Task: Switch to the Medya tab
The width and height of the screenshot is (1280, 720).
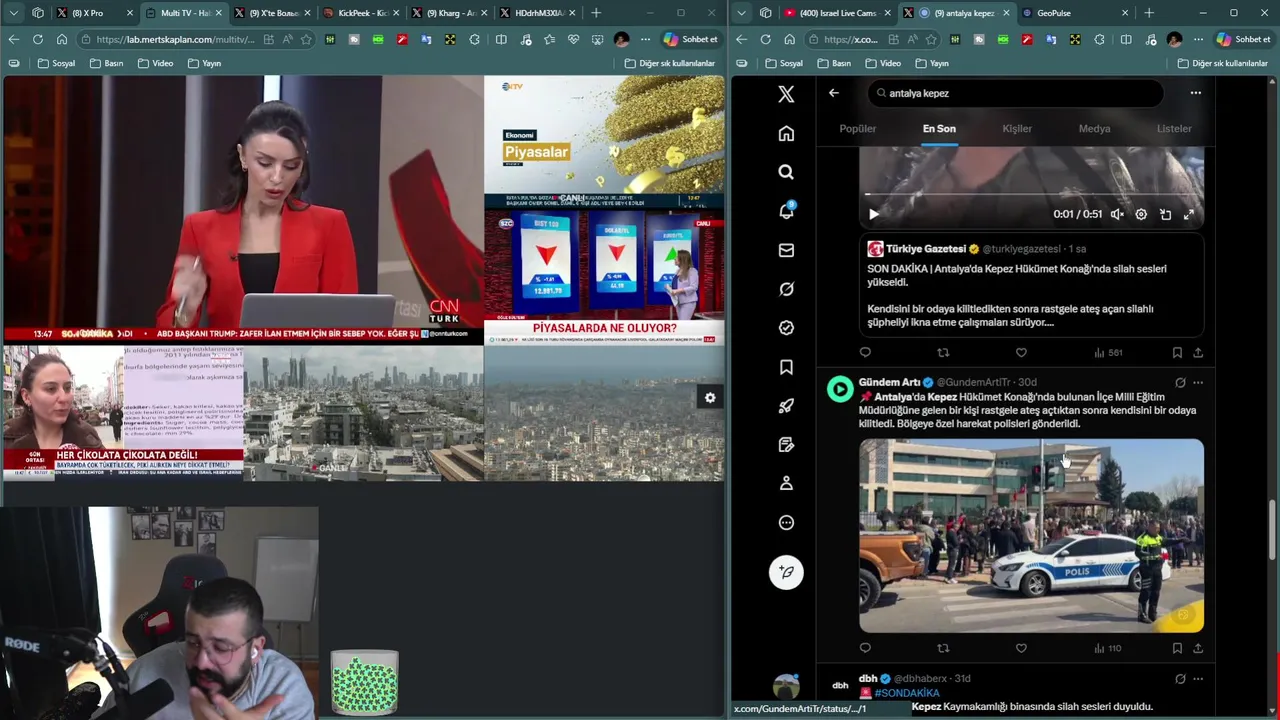Action: tap(1094, 128)
